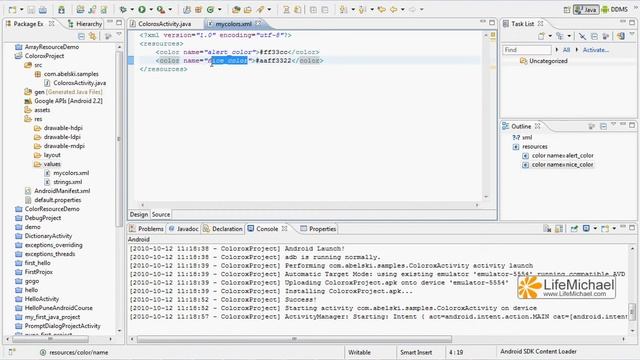Open the Android SDK and AVD Manager icon
Screen dimensions: 640x360
tap(61, 9)
